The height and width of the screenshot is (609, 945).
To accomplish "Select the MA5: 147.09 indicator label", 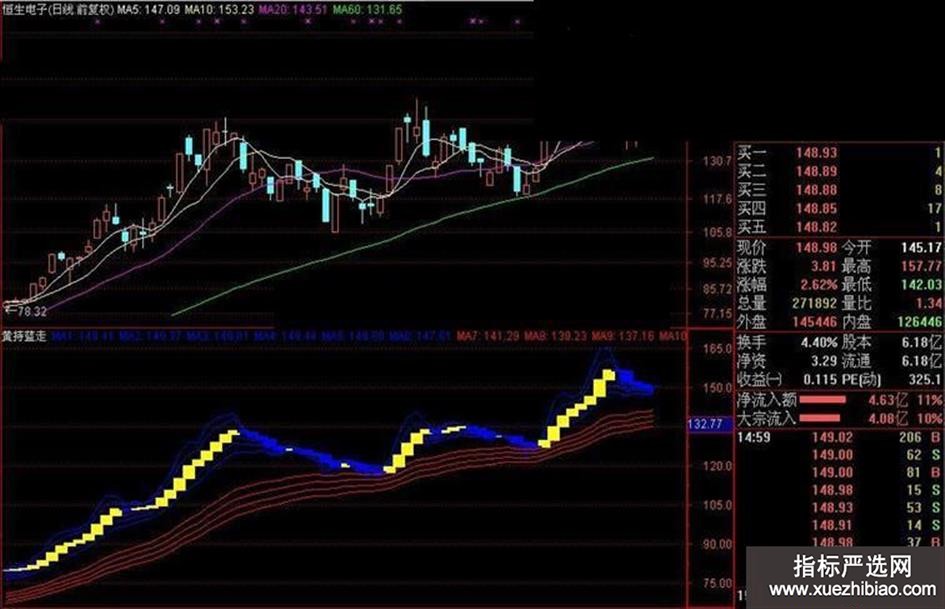I will [148, 10].
